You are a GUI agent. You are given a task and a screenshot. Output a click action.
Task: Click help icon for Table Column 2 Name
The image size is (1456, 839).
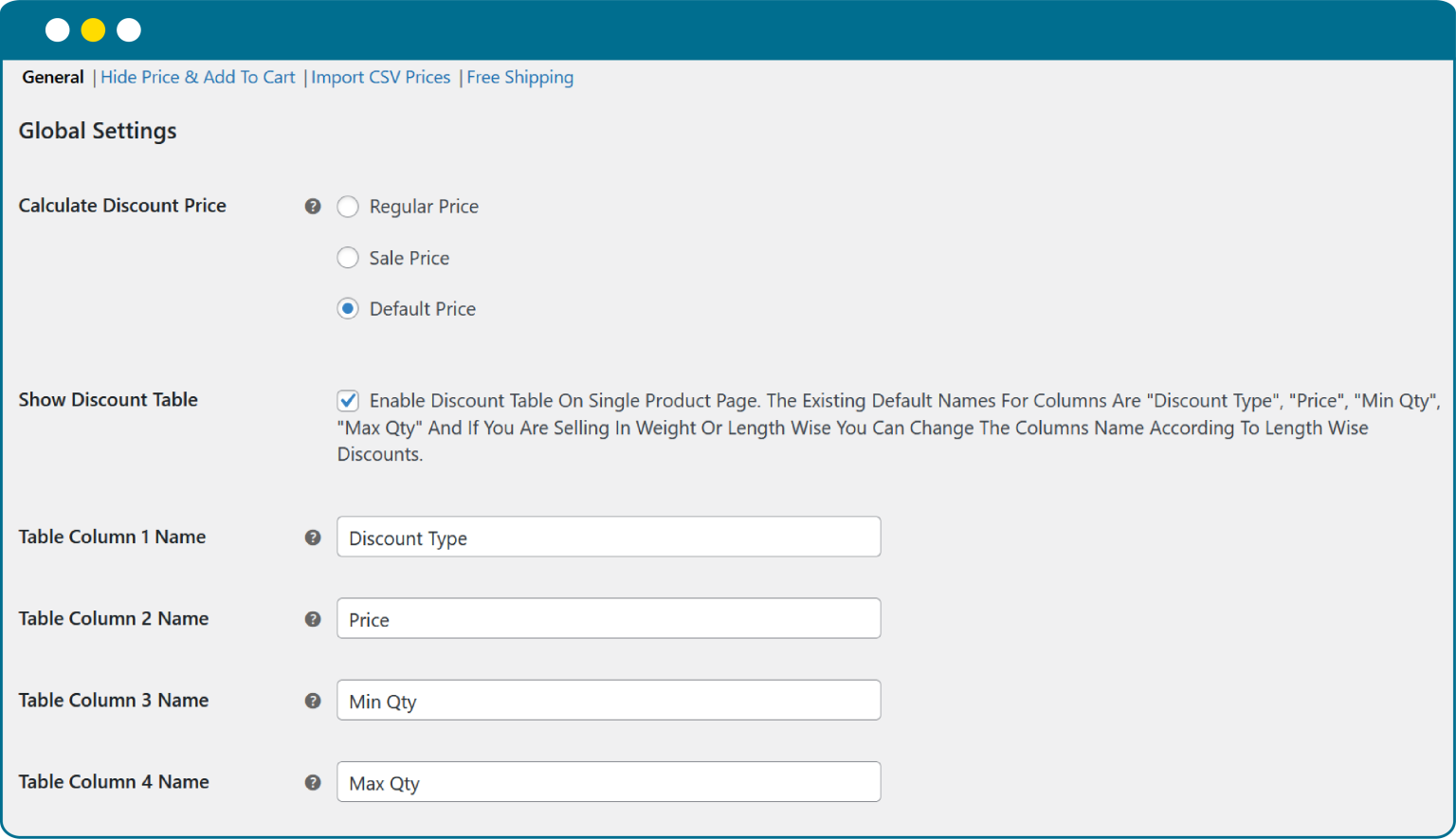pos(313,619)
